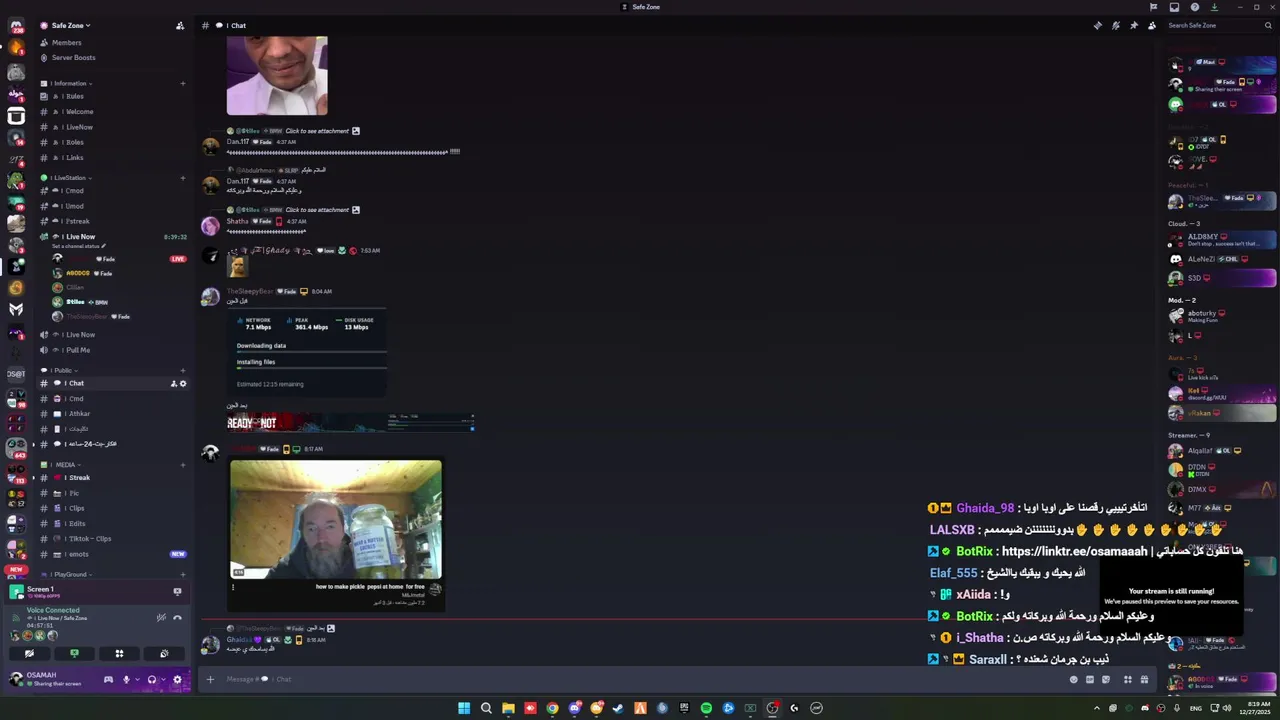Open Chrome from the taskbar
This screenshot has height=720, width=1280.
tap(552, 708)
